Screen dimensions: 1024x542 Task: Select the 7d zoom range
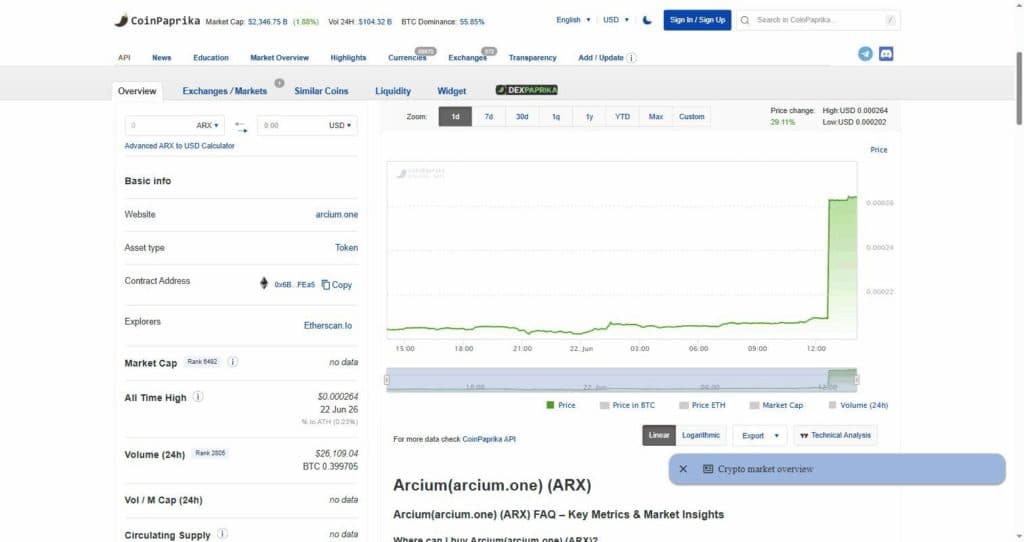pos(488,116)
